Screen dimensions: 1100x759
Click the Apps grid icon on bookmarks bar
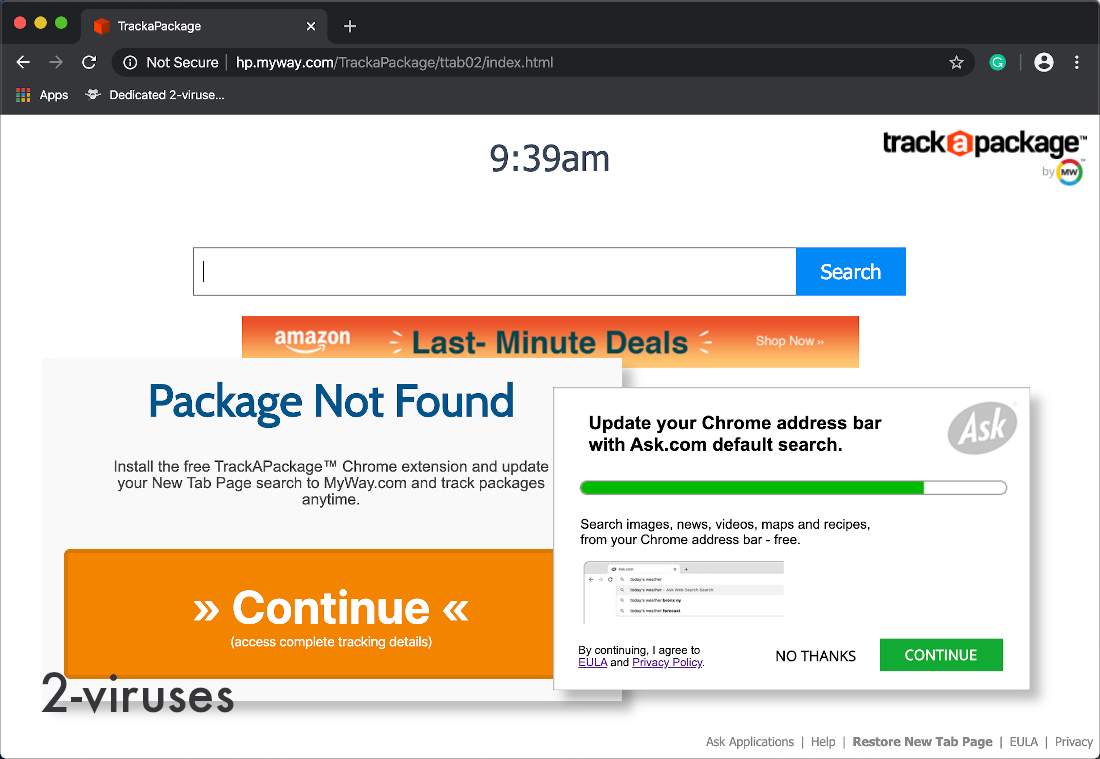coord(22,94)
